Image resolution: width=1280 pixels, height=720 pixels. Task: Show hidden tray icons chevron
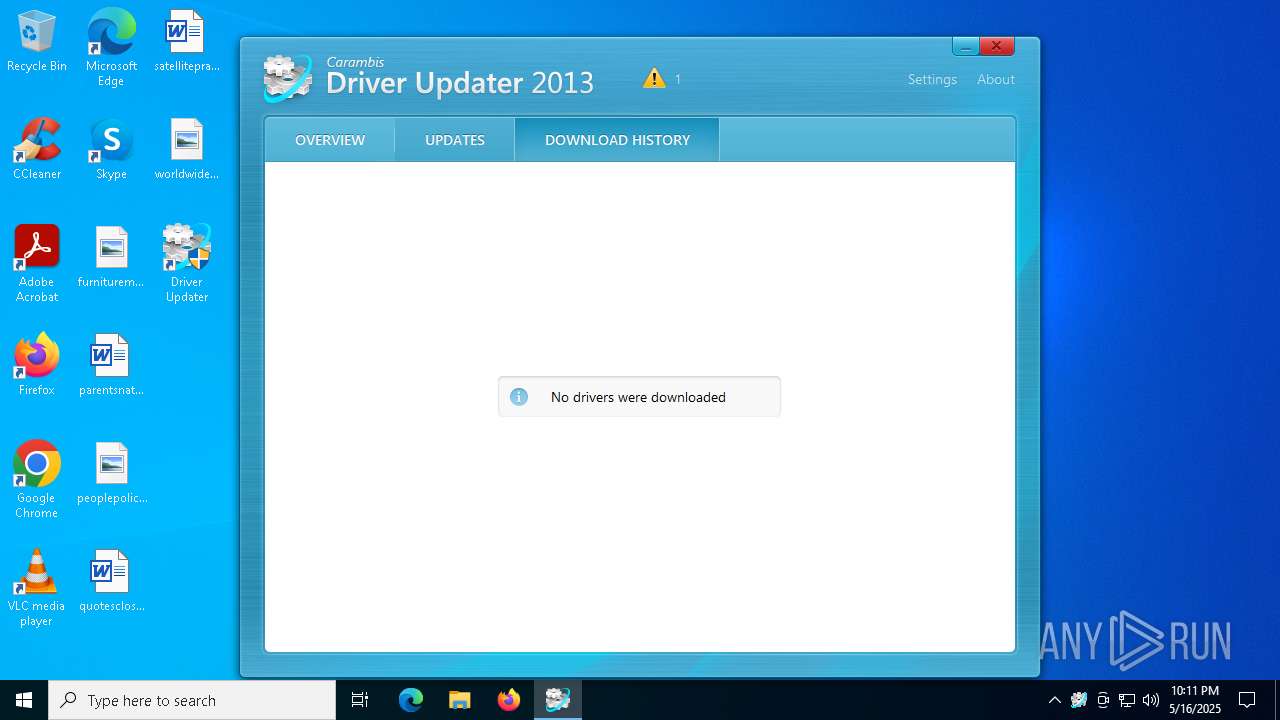click(x=1054, y=700)
